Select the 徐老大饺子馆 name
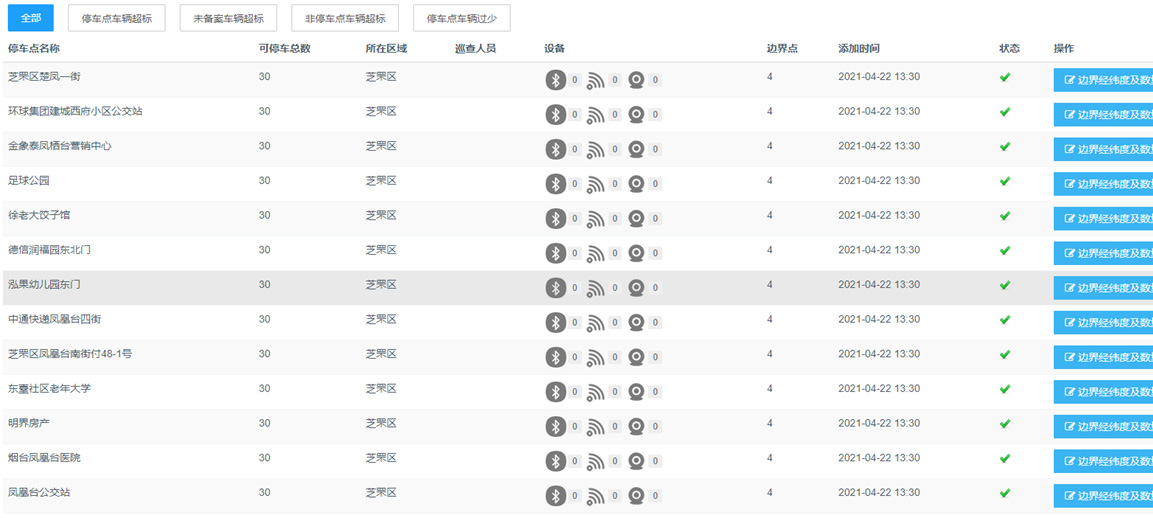1153x518 pixels. point(39,215)
